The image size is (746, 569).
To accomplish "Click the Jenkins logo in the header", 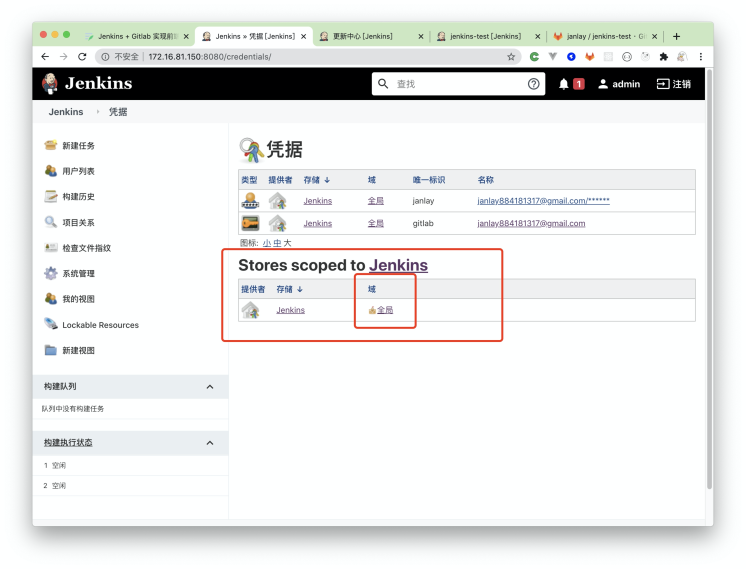I will pos(87,84).
